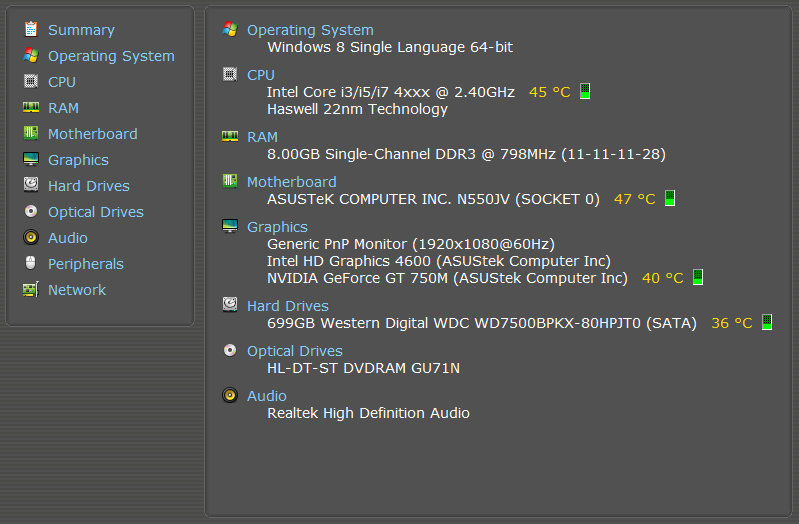Click 'Generic PnP Monitor (1920x1080@60Hz)' text

411,244
